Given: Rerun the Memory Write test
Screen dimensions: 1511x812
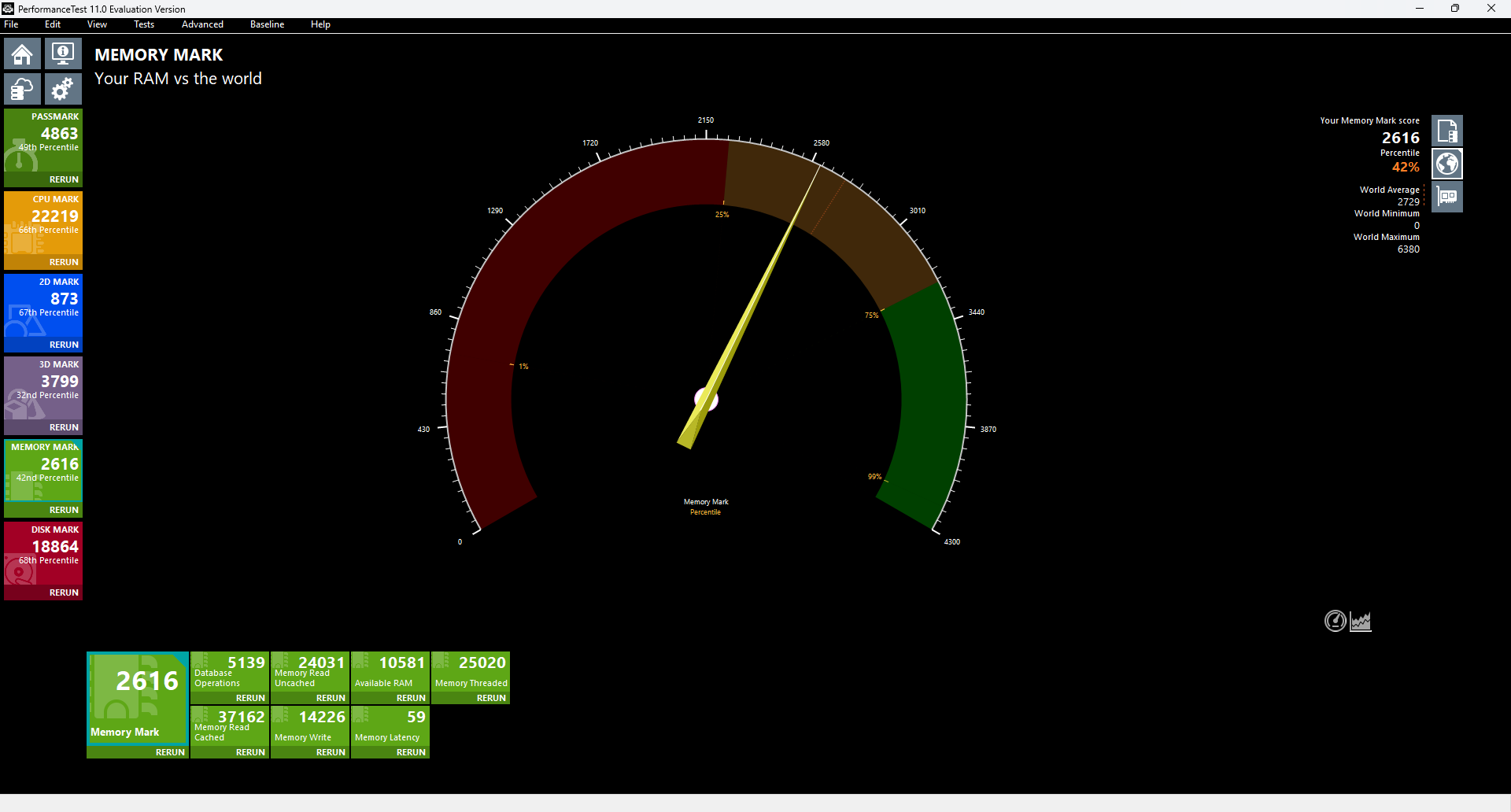Looking at the screenshot, I should pyautogui.click(x=331, y=752).
